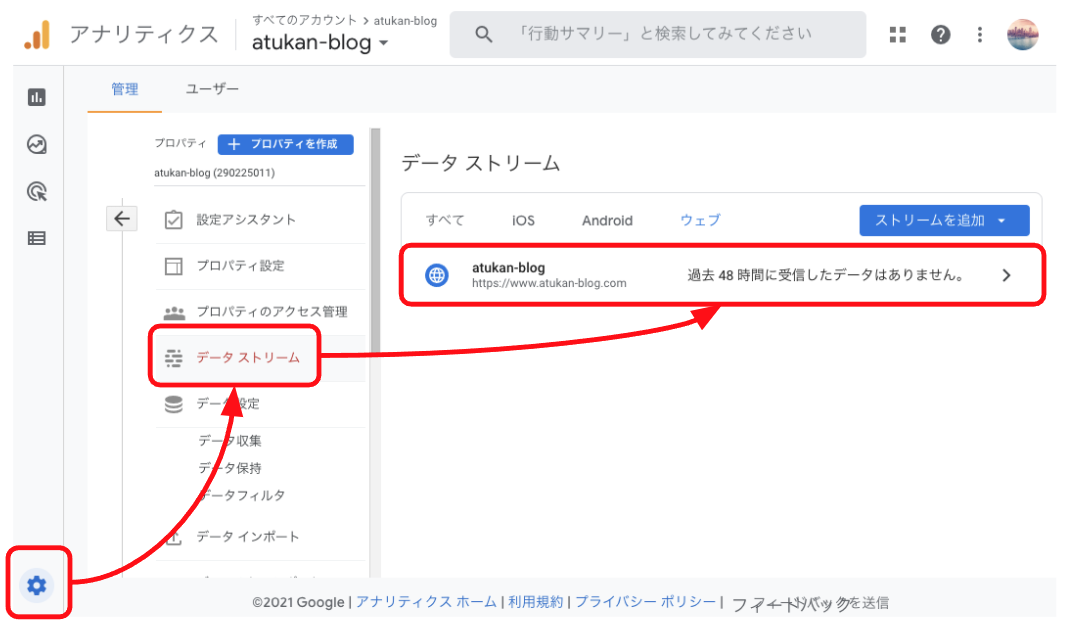Click the property column vertical scrollbar
Screen dimensions: 1082x629
pos(375,241)
